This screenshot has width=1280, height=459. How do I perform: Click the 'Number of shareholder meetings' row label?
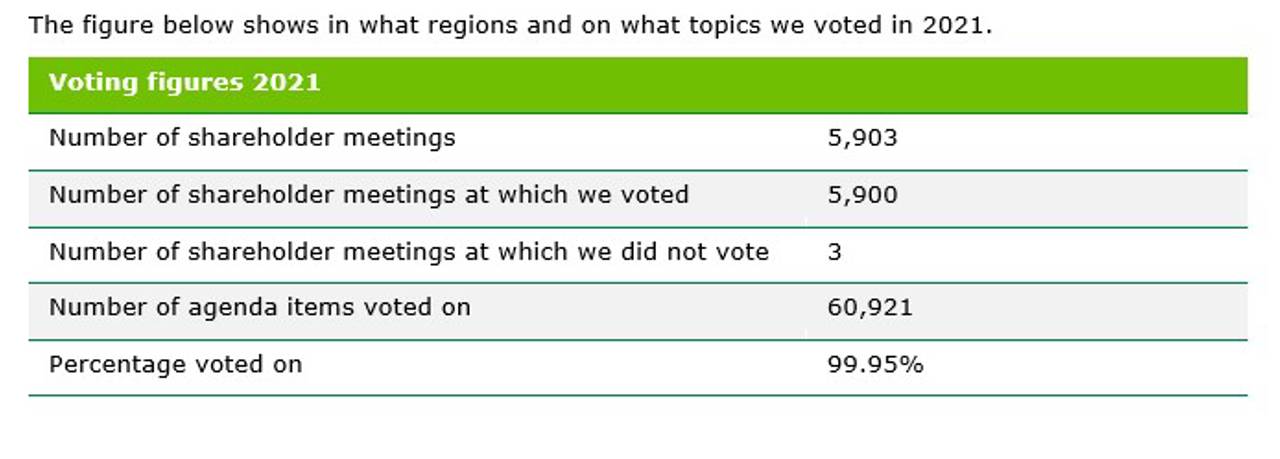click(x=252, y=138)
